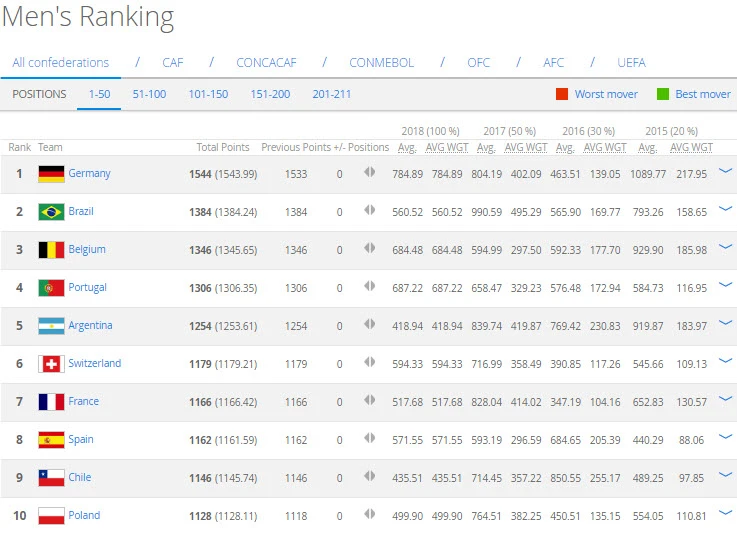Switch to the UEFA confederation tab
Viewport: 737px width, 534px height.
(631, 62)
